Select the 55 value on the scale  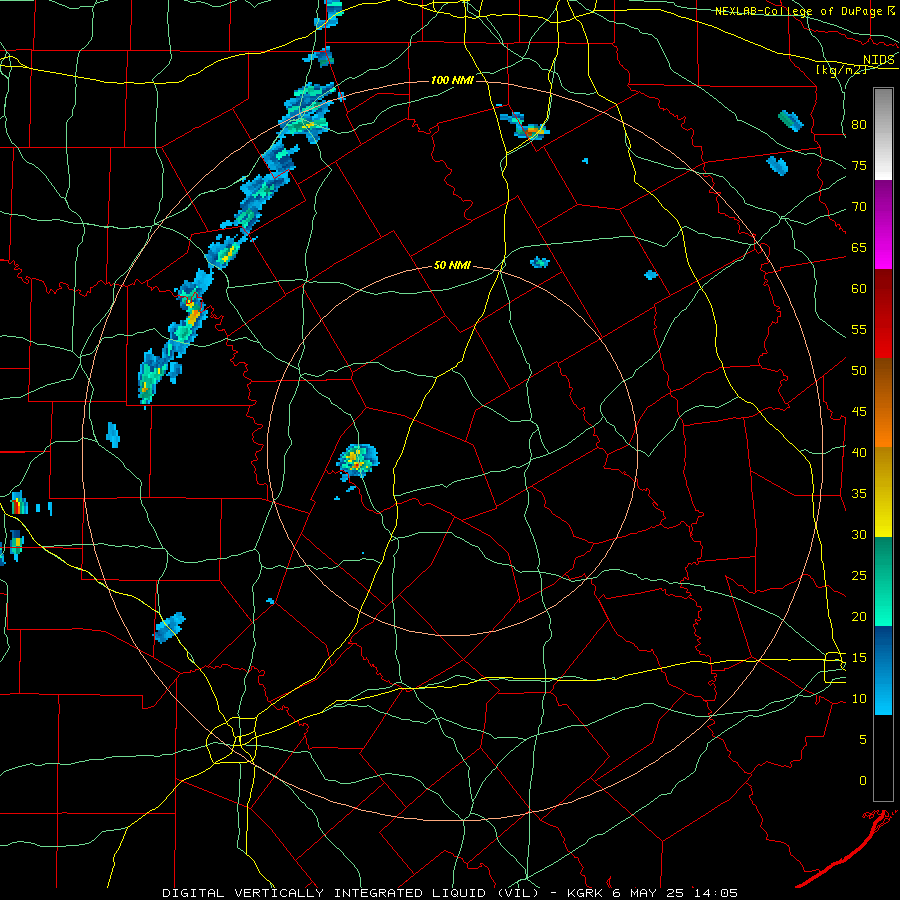[859, 329]
